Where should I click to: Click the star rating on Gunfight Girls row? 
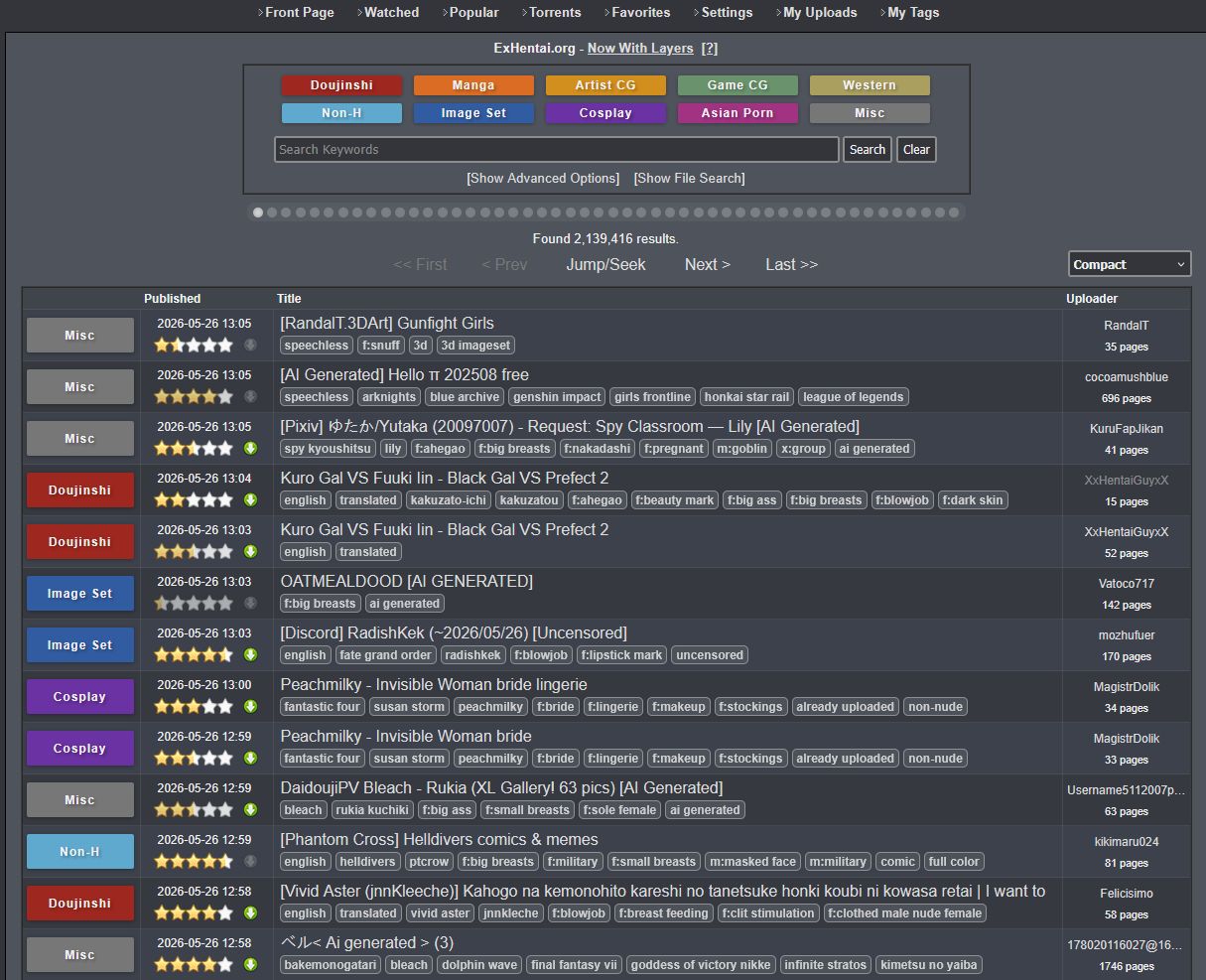pos(194,345)
